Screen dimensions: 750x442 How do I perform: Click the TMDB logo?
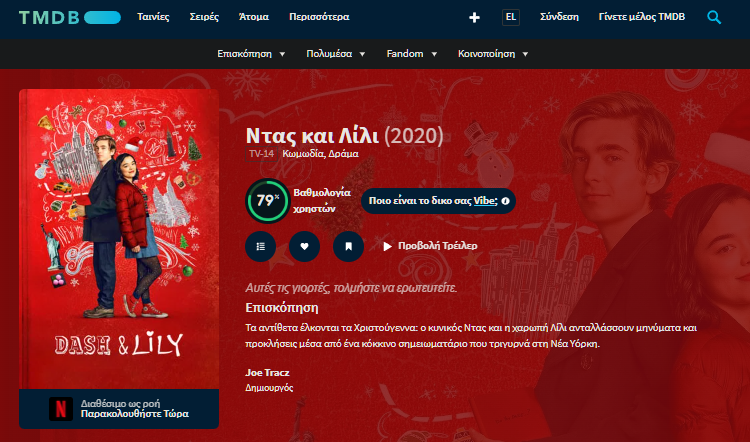tap(70, 18)
